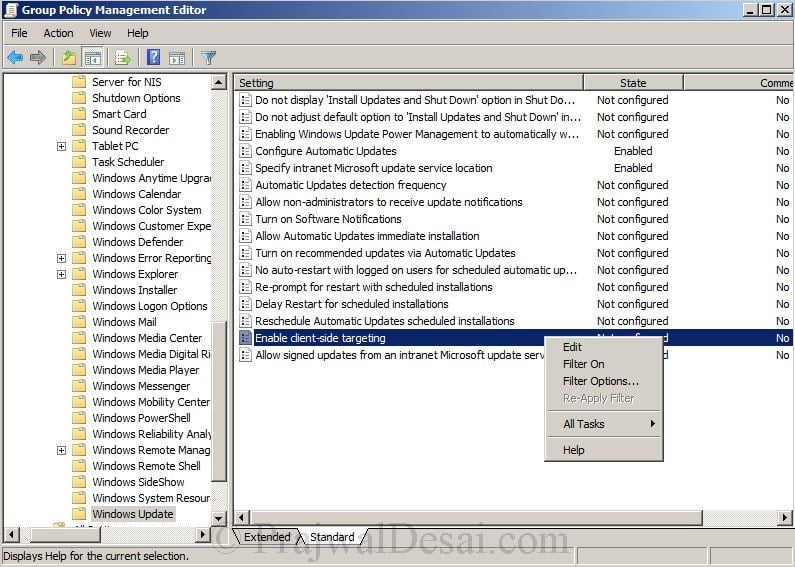Select 'Turn on recommended updates via Automatic Updates'

(x=385, y=253)
